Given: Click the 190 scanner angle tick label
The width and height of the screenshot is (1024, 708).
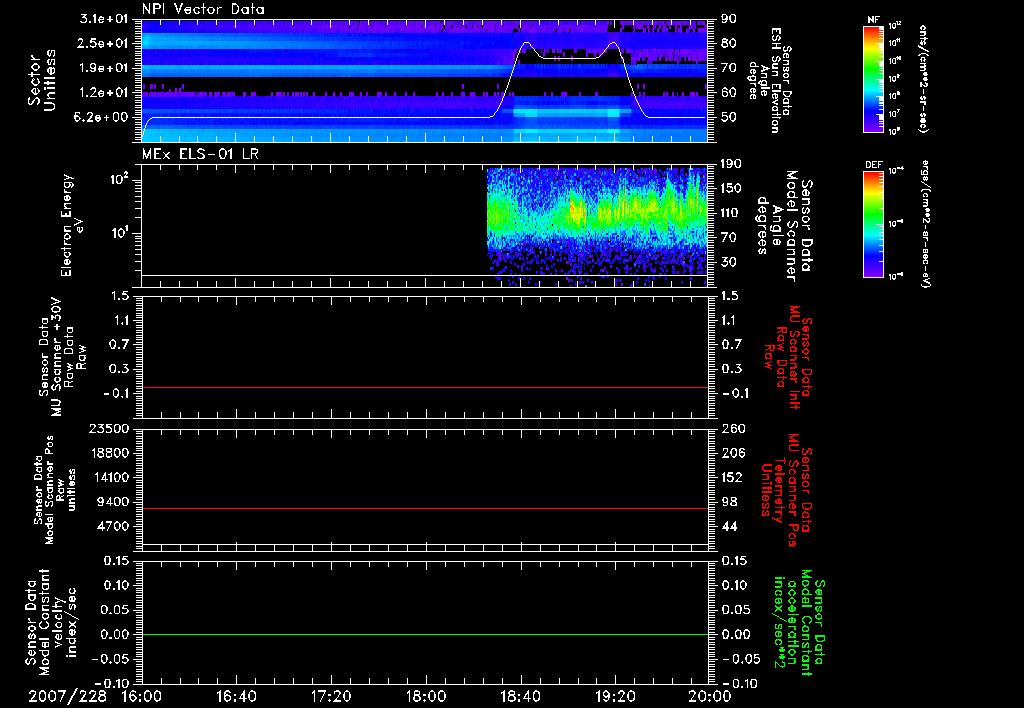Looking at the screenshot, I should coord(733,163).
